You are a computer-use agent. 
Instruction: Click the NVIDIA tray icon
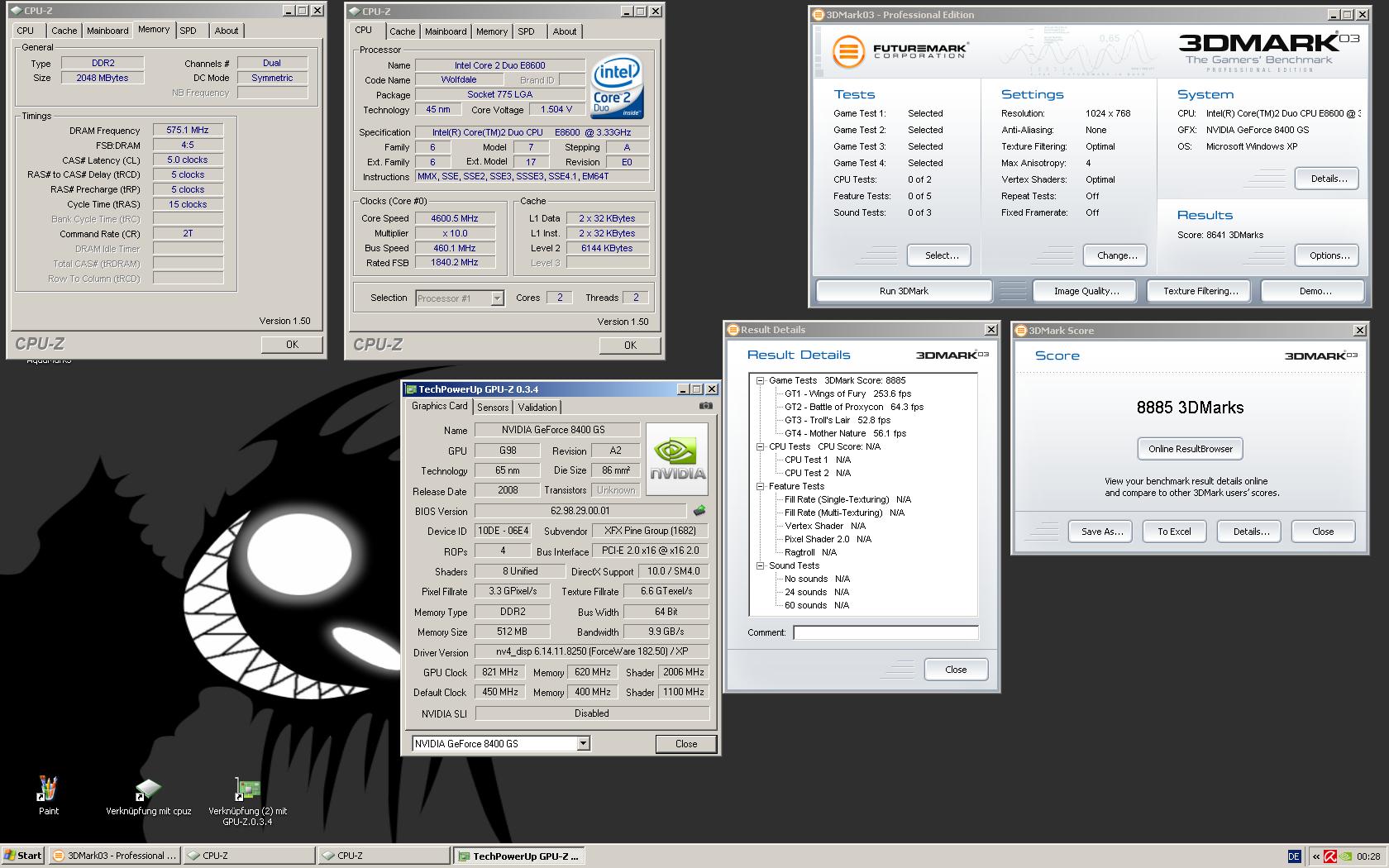pos(1347,856)
